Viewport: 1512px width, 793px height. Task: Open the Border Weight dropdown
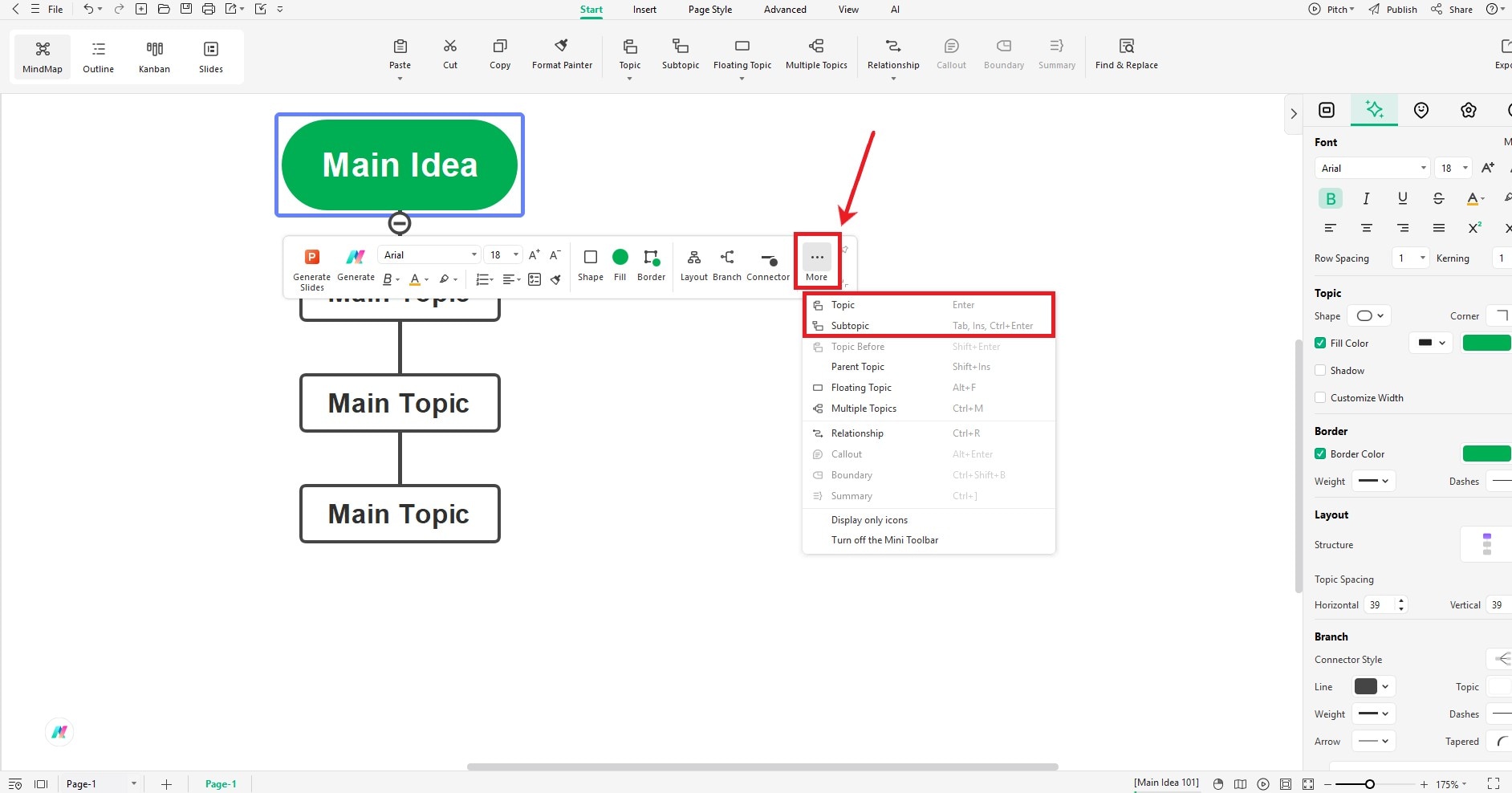click(x=1373, y=481)
